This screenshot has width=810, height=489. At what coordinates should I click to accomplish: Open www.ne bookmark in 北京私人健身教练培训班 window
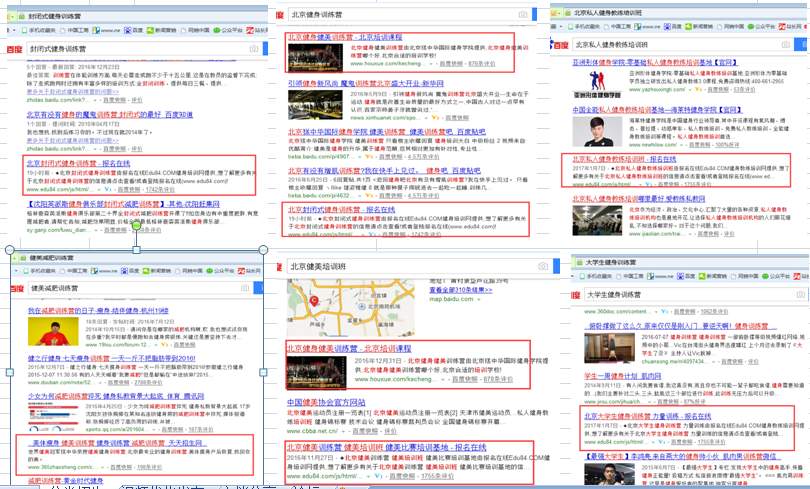(647, 26)
